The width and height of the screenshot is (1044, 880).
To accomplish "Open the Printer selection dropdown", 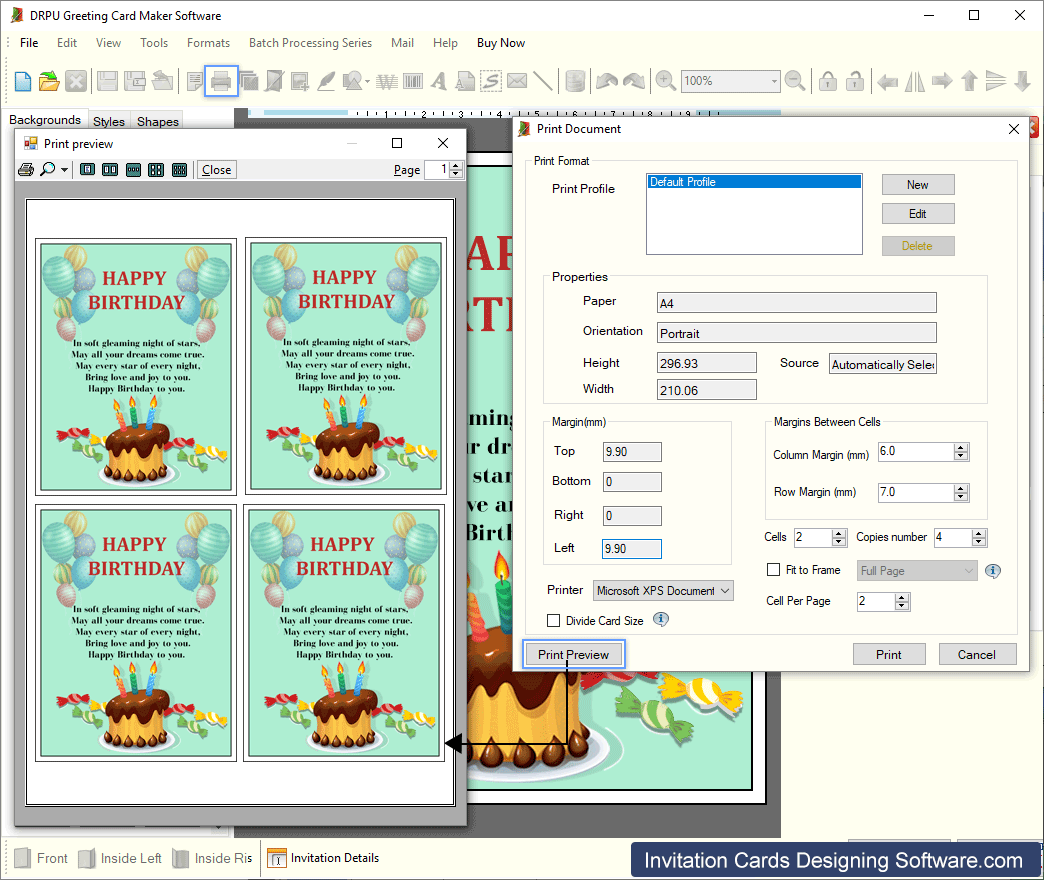I will [x=723, y=590].
